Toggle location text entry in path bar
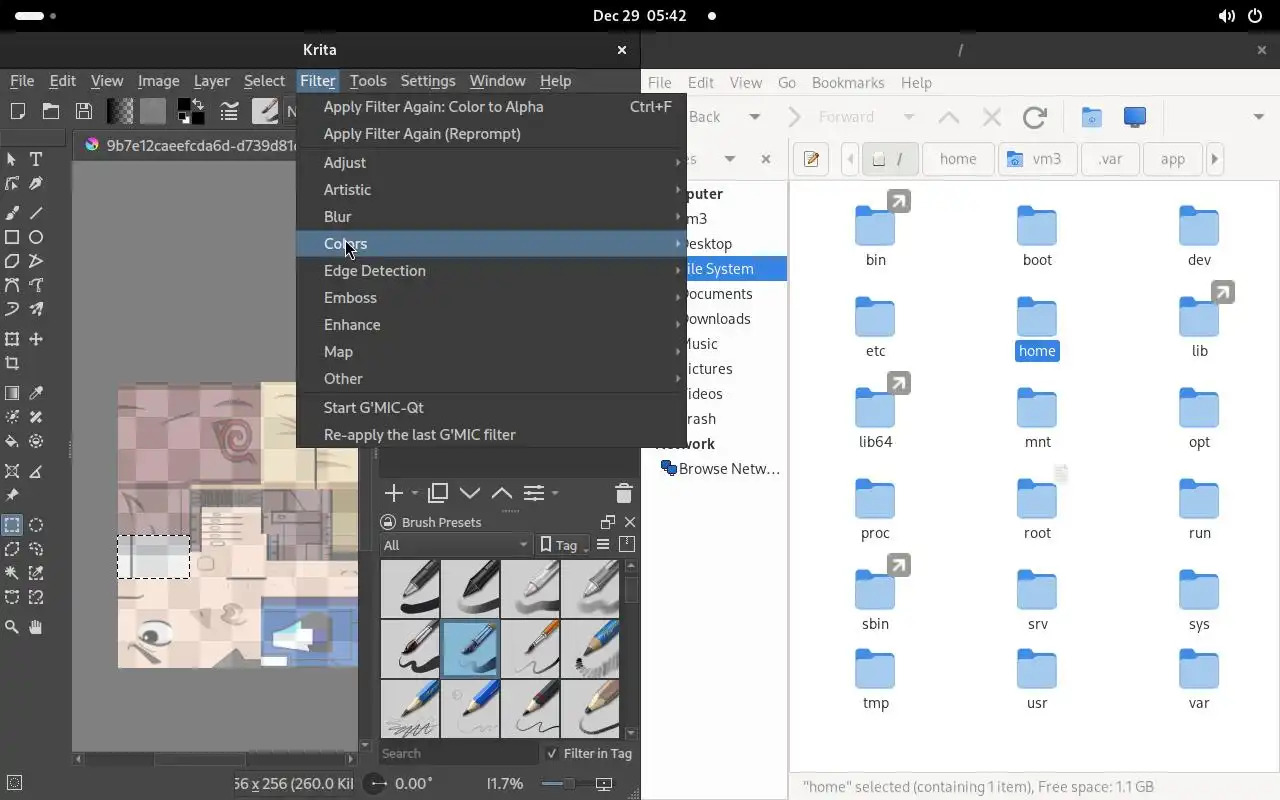The width and height of the screenshot is (1280, 800). pyautogui.click(x=811, y=159)
